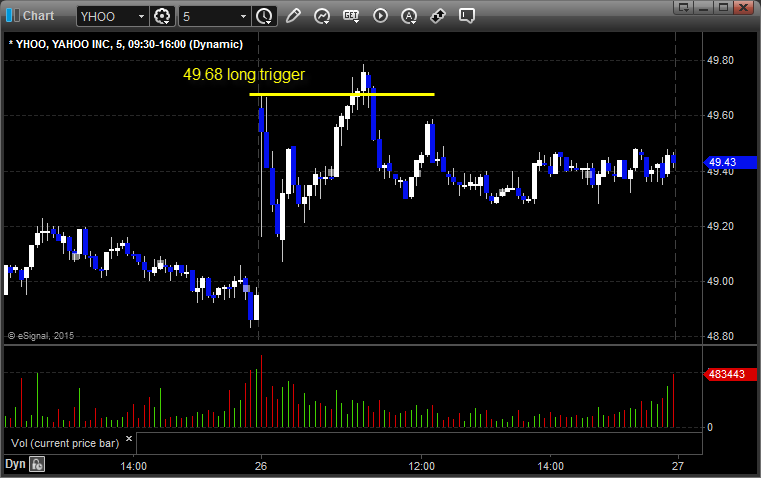The image size is (761, 478).
Task: Open the alerts 'A' icon menu
Action: (x=409, y=16)
